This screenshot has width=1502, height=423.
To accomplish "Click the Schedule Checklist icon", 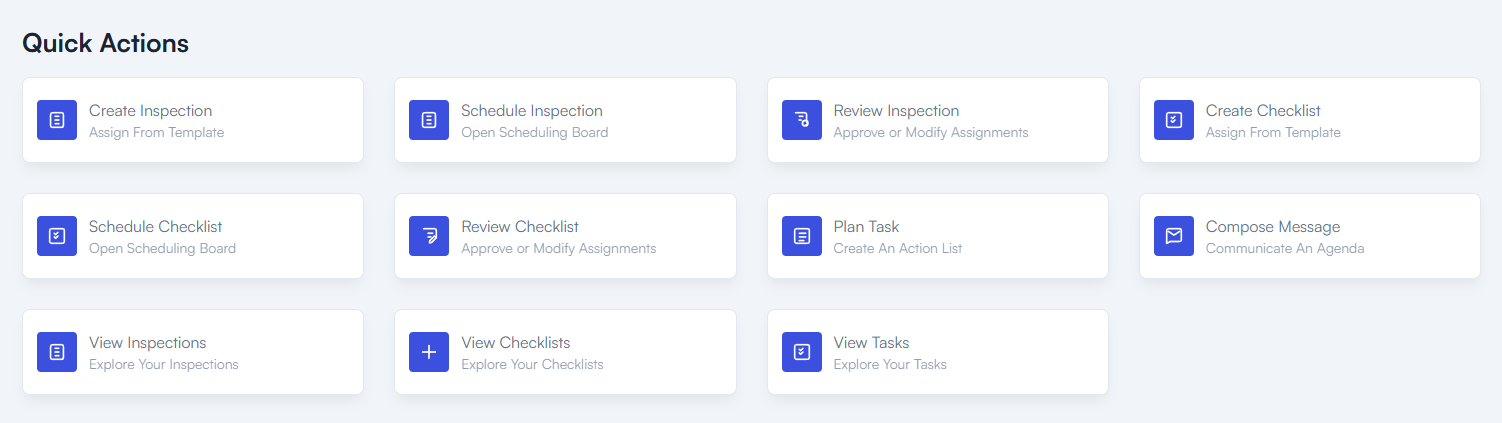I will coord(57,236).
